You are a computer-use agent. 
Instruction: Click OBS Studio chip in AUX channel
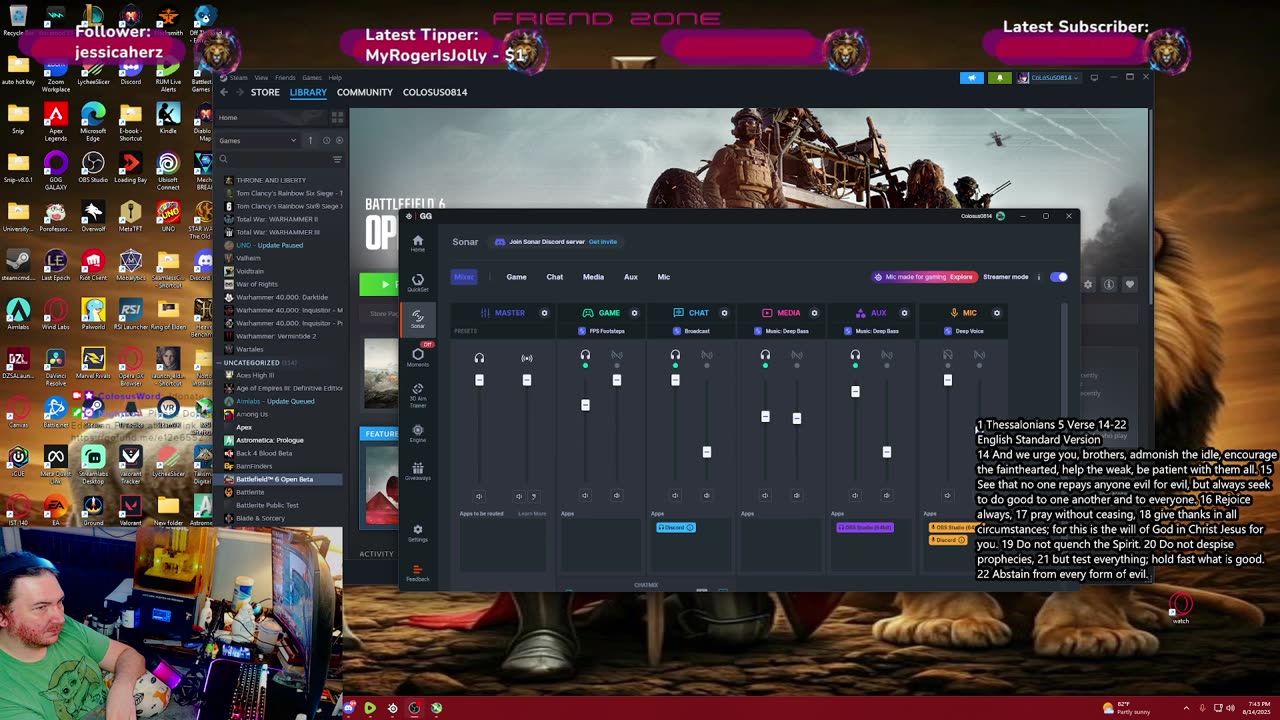pos(865,527)
